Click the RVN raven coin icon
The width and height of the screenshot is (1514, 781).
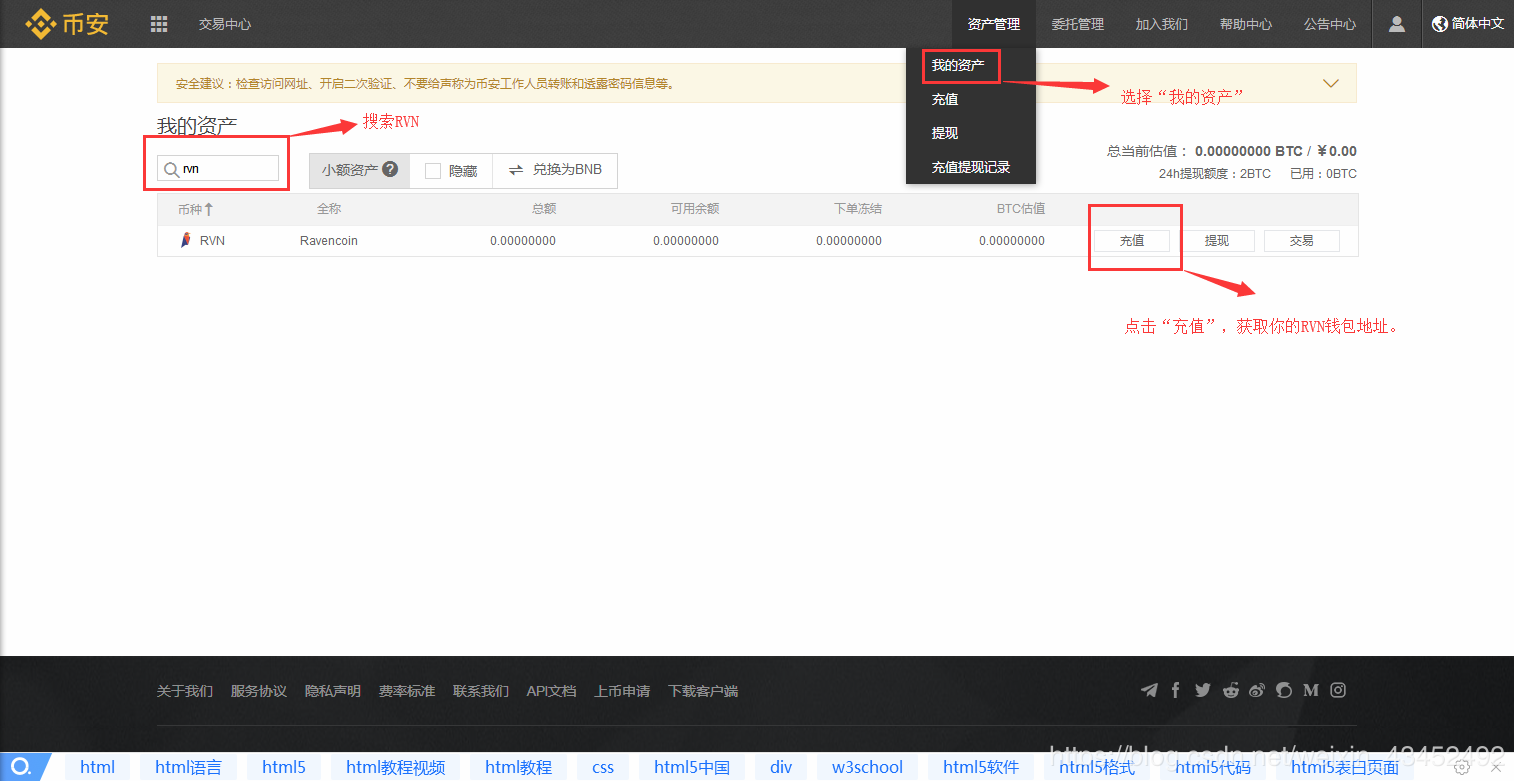(x=185, y=240)
